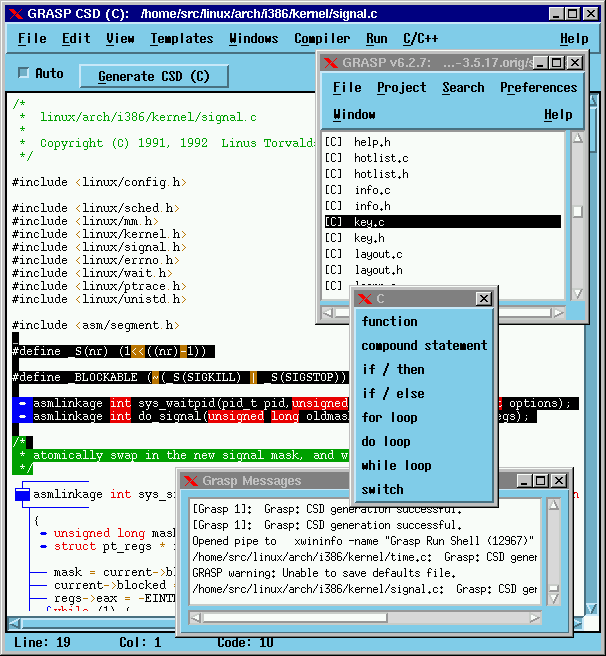The height and width of the screenshot is (656, 606).
Task: Select help.h in the file list
Action: 443,142
